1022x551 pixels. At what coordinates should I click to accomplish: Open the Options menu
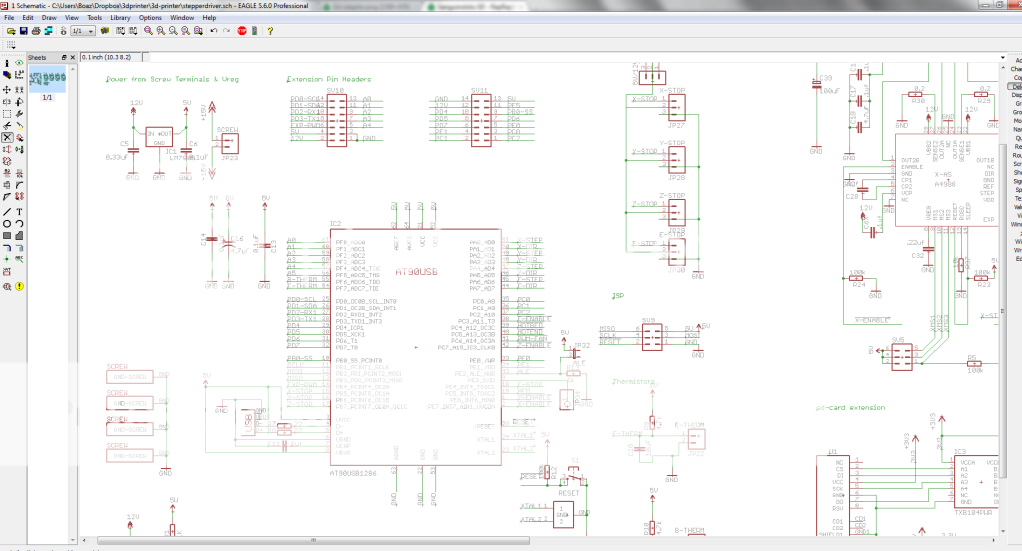(x=150, y=18)
